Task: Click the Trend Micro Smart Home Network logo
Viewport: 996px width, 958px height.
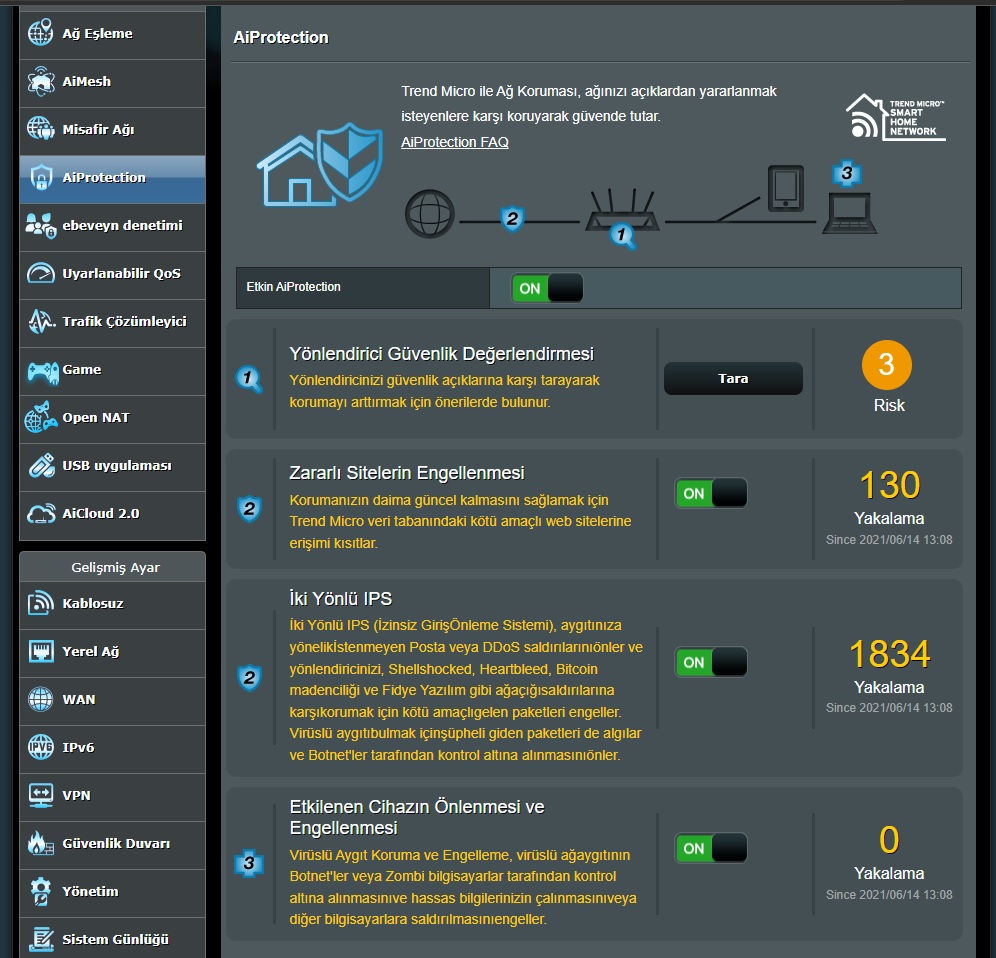Action: click(896, 117)
